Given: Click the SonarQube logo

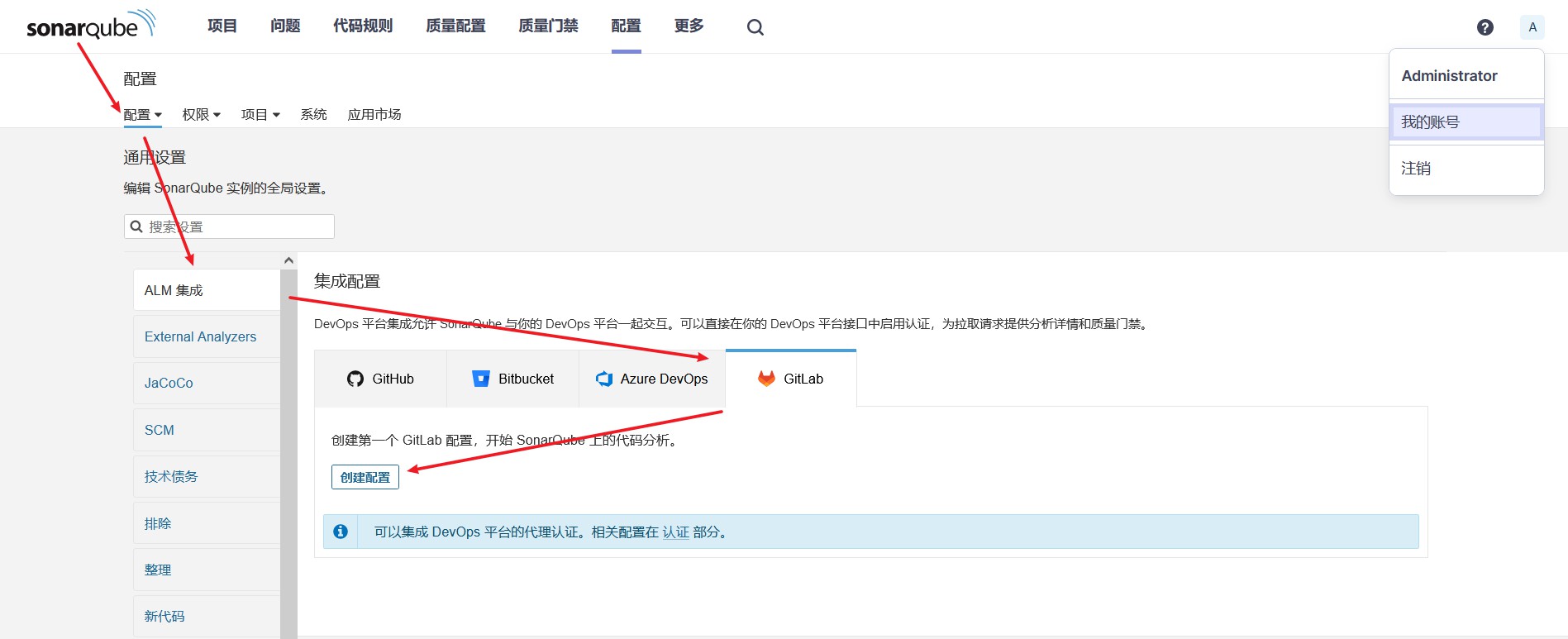Looking at the screenshot, I should pos(91,25).
